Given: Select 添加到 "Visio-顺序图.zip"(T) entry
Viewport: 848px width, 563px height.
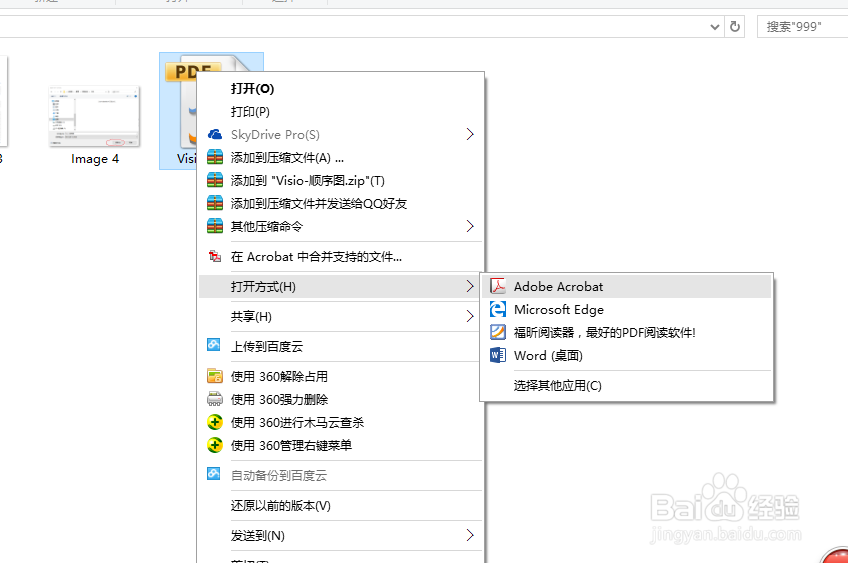Looking at the screenshot, I should [341, 181].
